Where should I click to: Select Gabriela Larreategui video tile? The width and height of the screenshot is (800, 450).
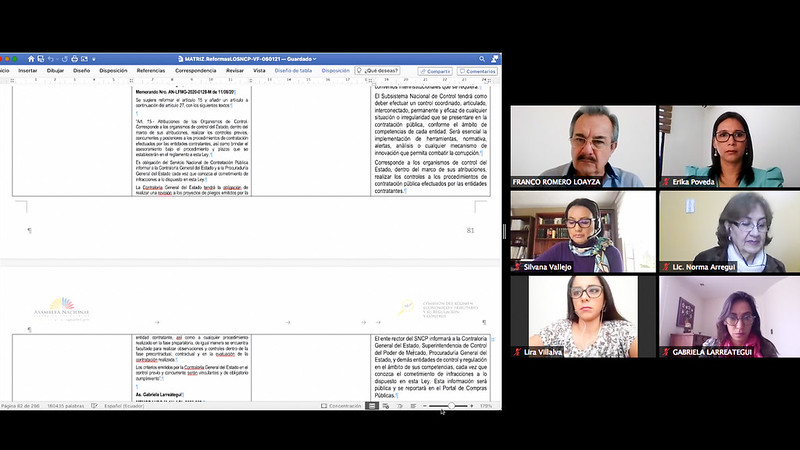tap(730, 317)
